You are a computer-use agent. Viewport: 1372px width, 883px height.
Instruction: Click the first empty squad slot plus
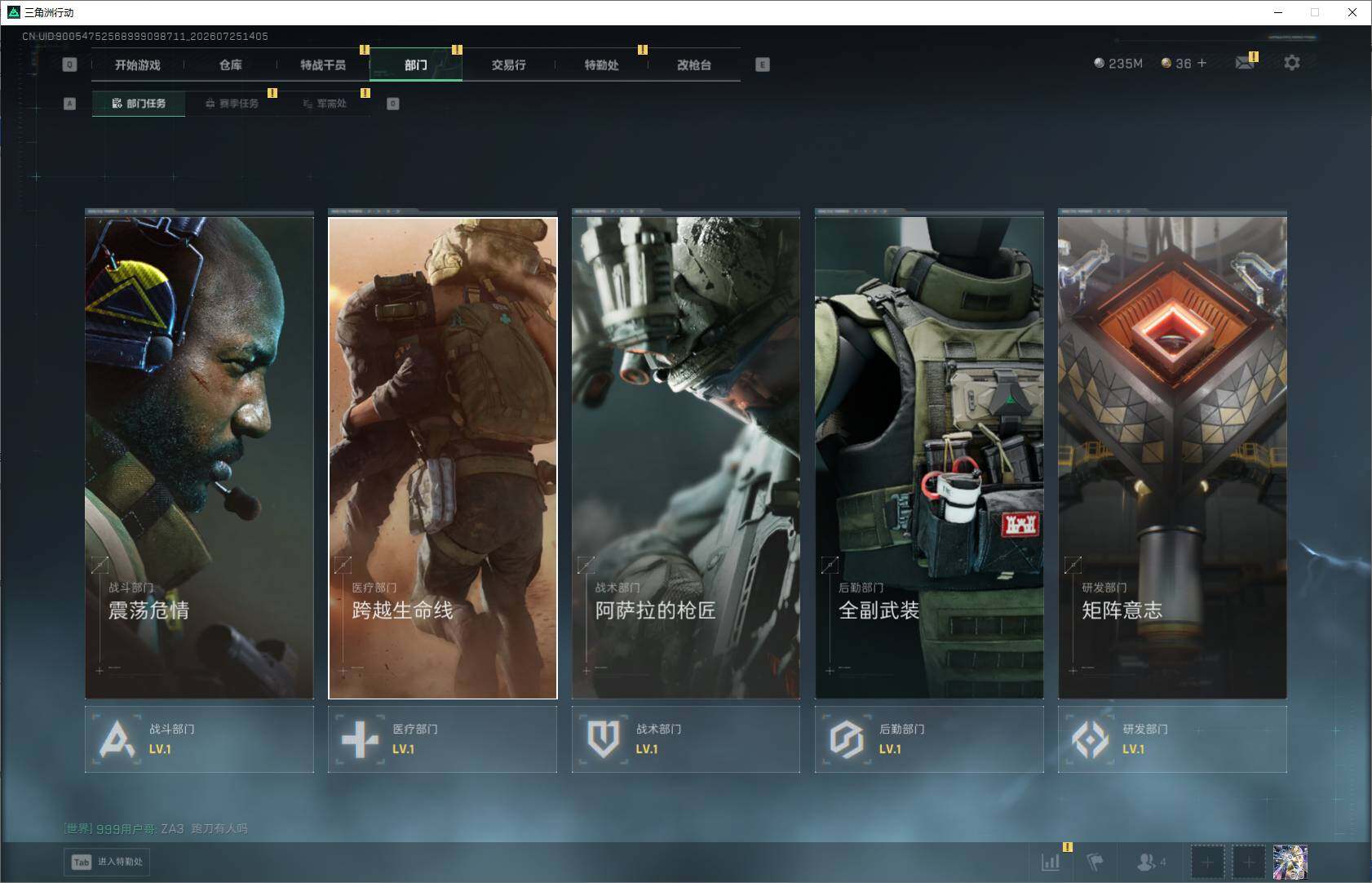pos(1207,862)
